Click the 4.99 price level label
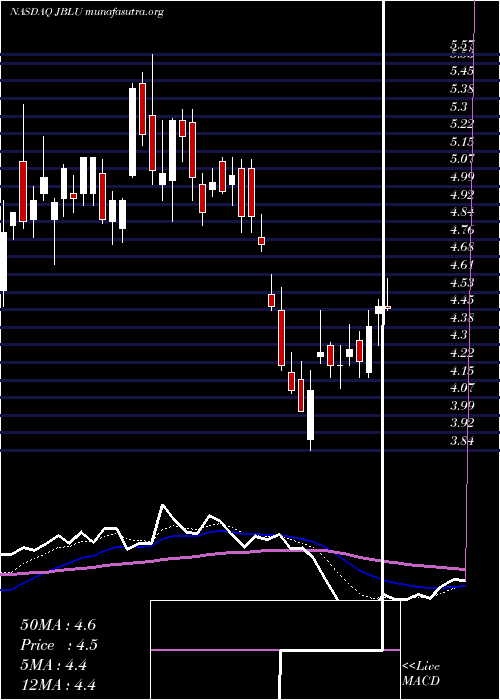 pos(462,176)
